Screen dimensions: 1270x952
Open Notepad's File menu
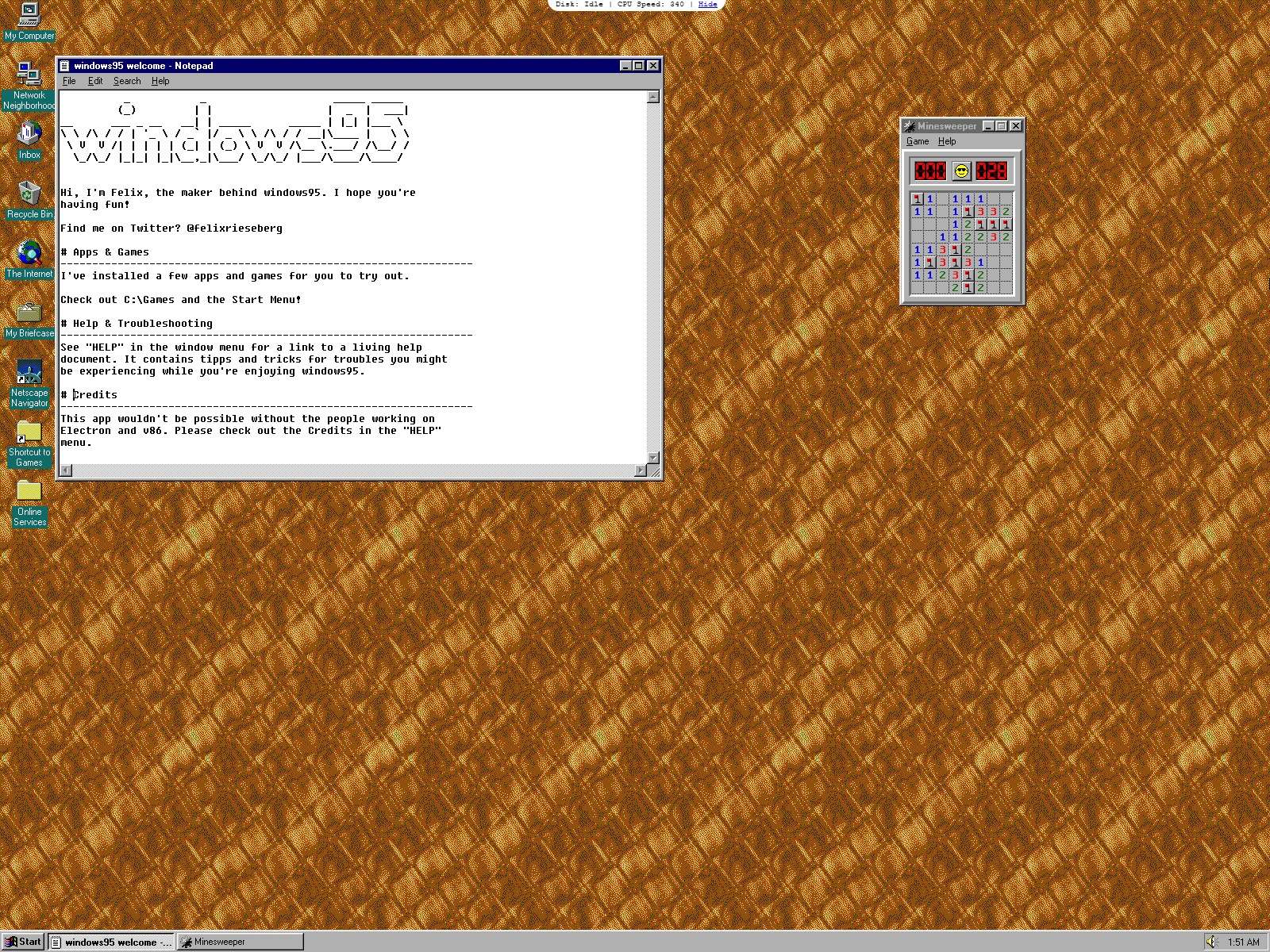click(68, 80)
